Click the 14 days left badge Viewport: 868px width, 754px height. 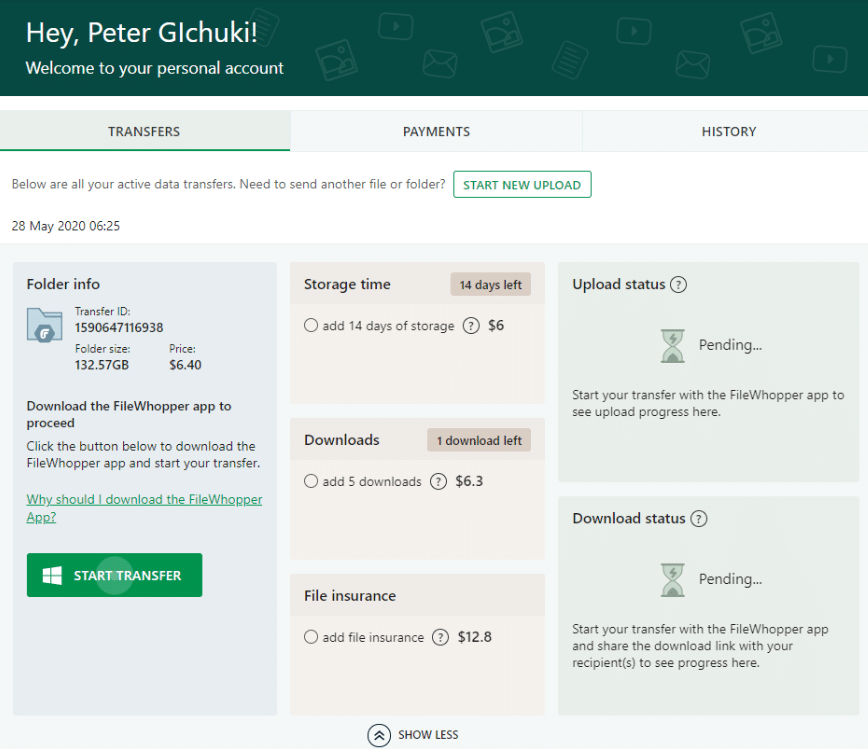click(490, 285)
